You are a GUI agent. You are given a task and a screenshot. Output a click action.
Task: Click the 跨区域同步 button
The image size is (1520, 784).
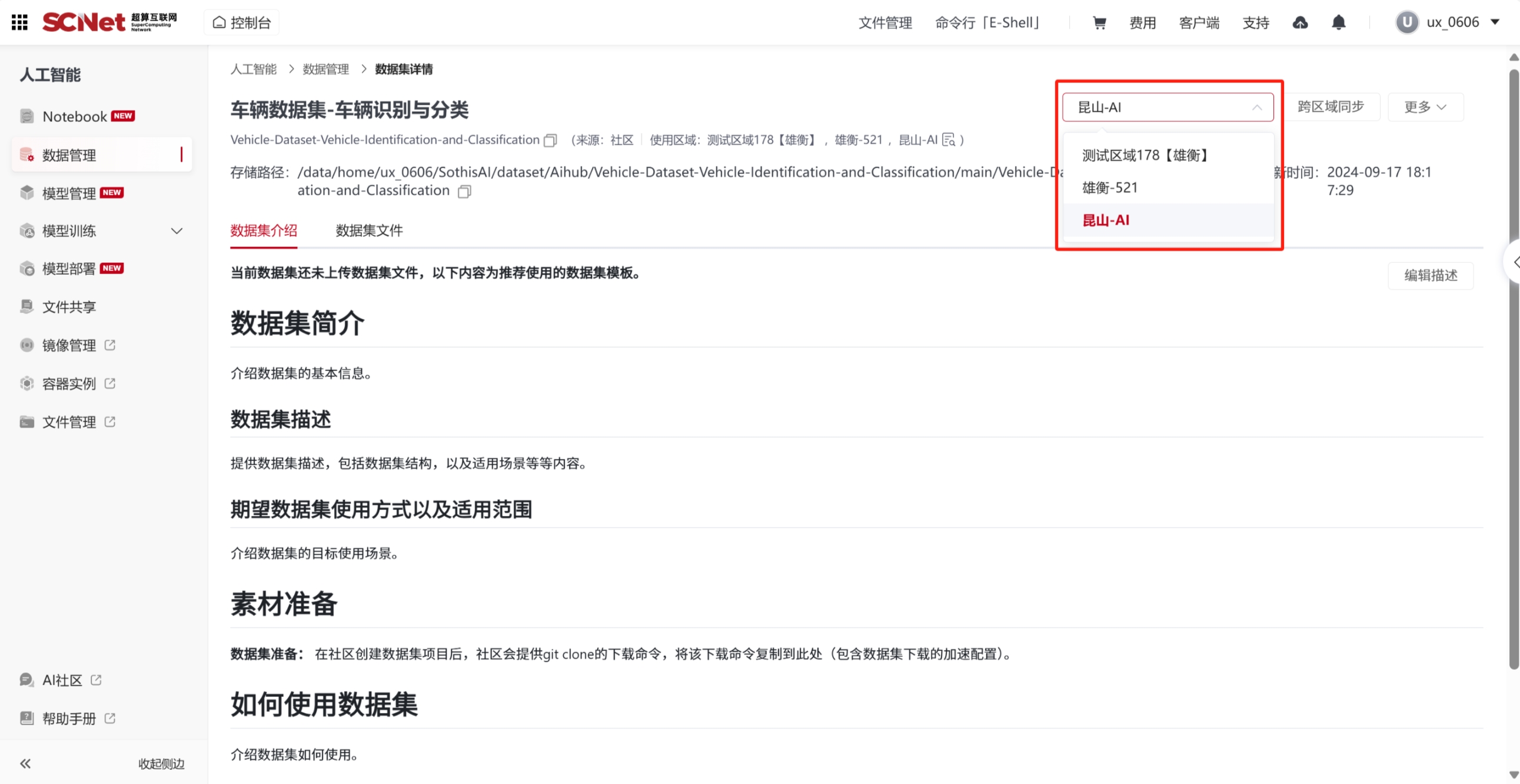click(x=1331, y=107)
